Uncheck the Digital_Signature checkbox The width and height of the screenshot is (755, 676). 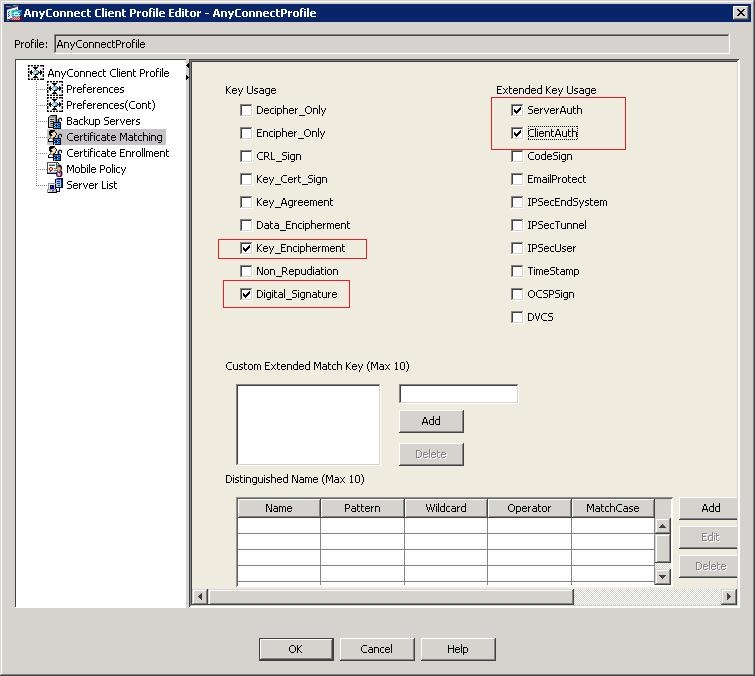246,294
